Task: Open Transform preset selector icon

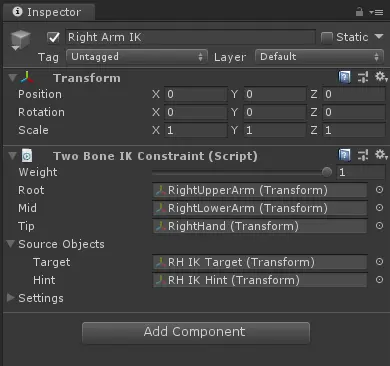Action: [x=363, y=77]
